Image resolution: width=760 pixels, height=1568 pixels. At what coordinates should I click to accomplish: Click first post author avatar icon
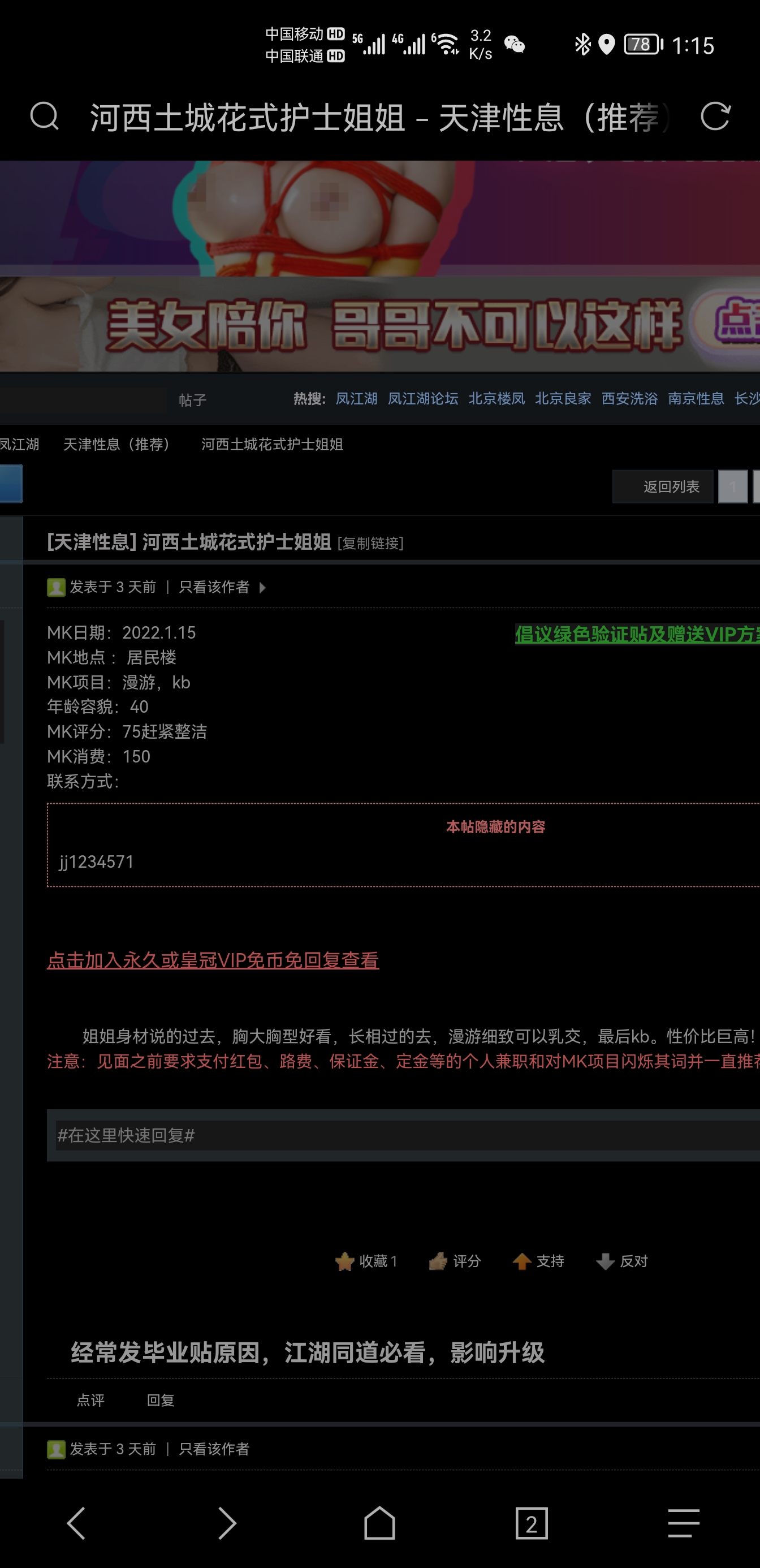[56, 587]
